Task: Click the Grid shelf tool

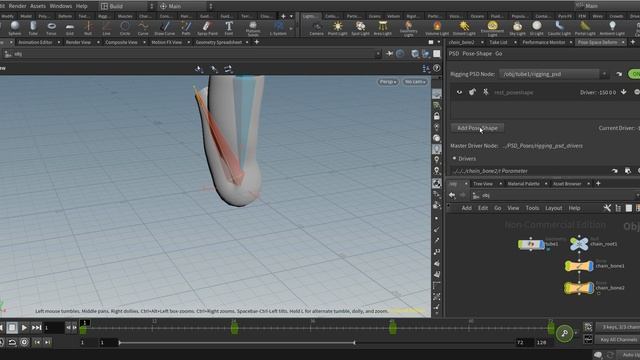Action: point(70,28)
